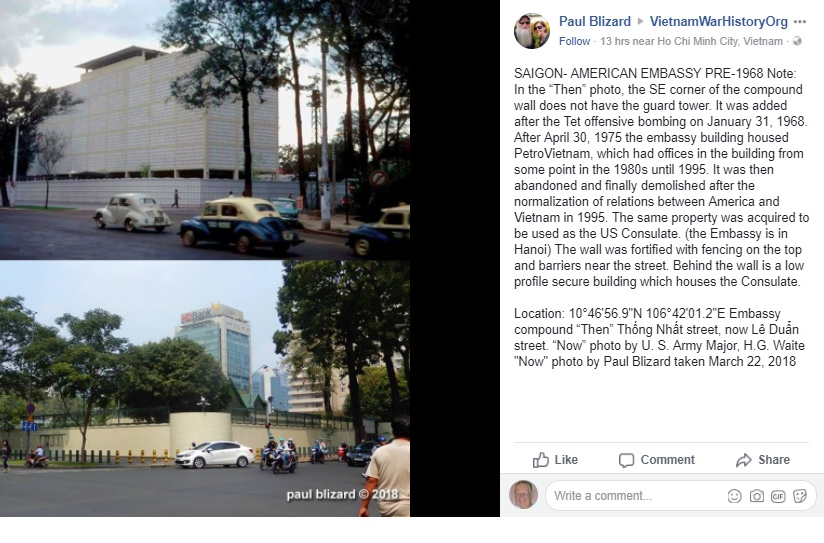Open the three-dot post options menu
The width and height of the screenshot is (824, 543).
(x=800, y=22)
